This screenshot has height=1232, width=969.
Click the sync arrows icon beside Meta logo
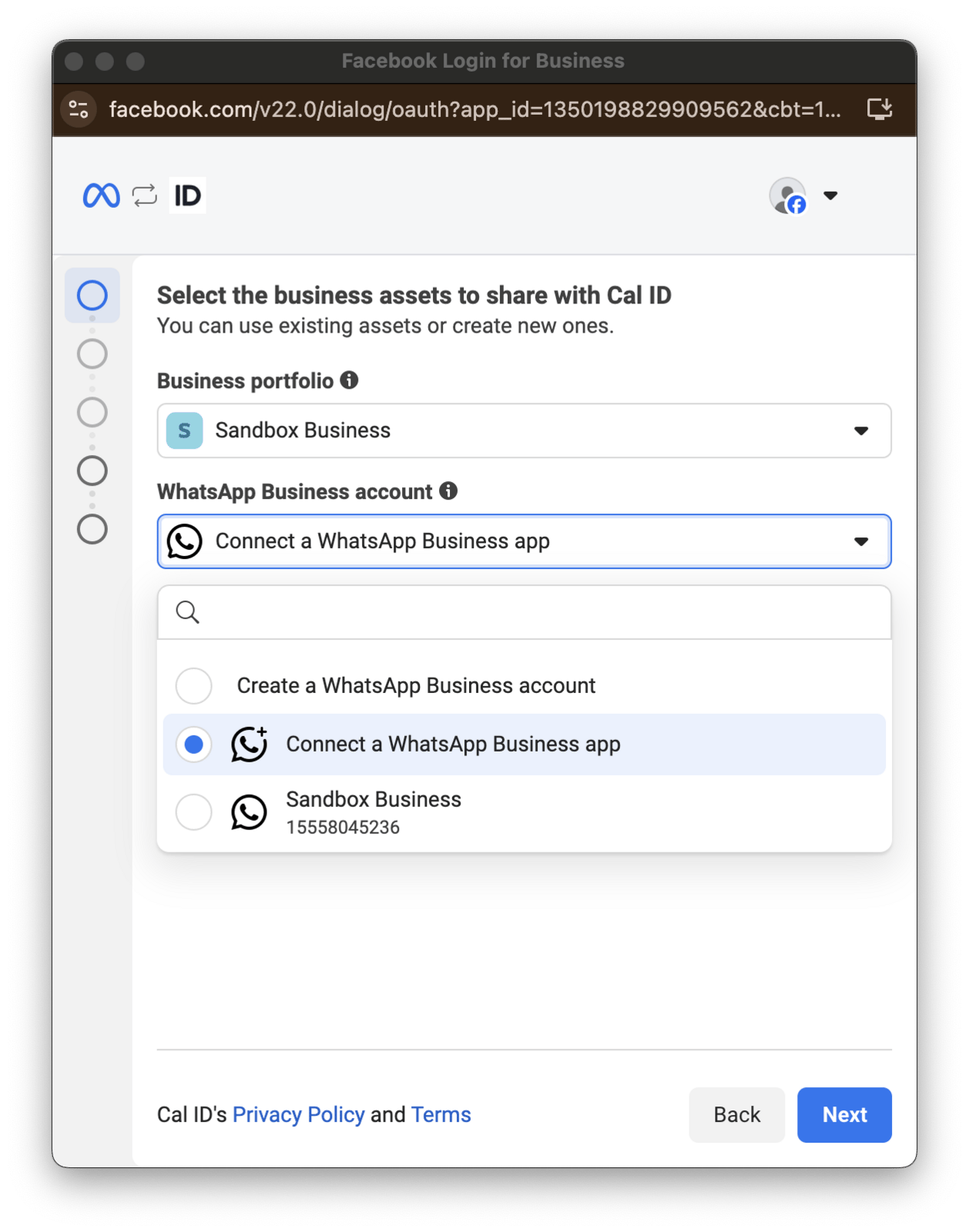tap(145, 196)
